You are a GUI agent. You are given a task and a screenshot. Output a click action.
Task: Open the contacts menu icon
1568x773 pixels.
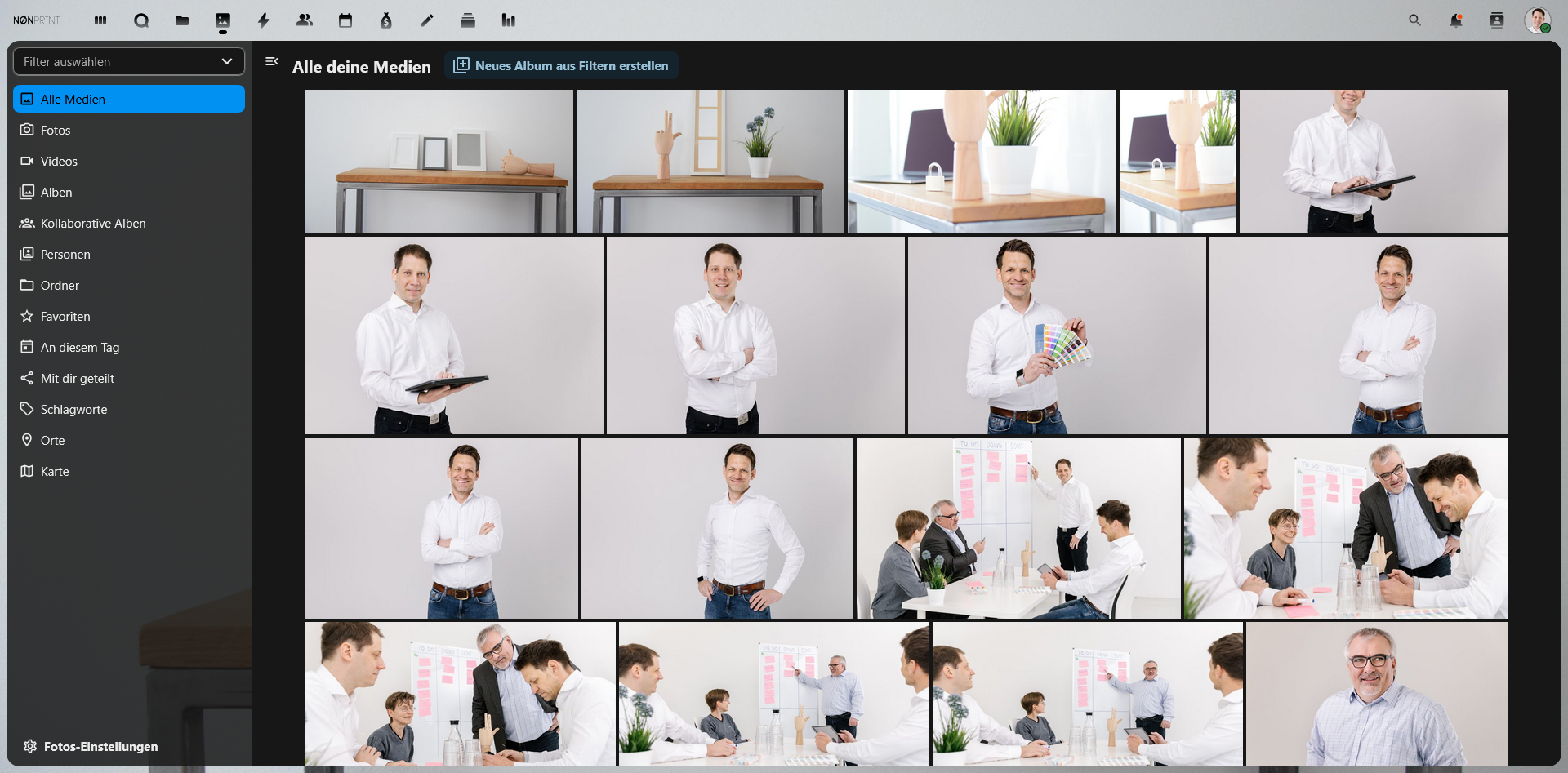(1496, 20)
